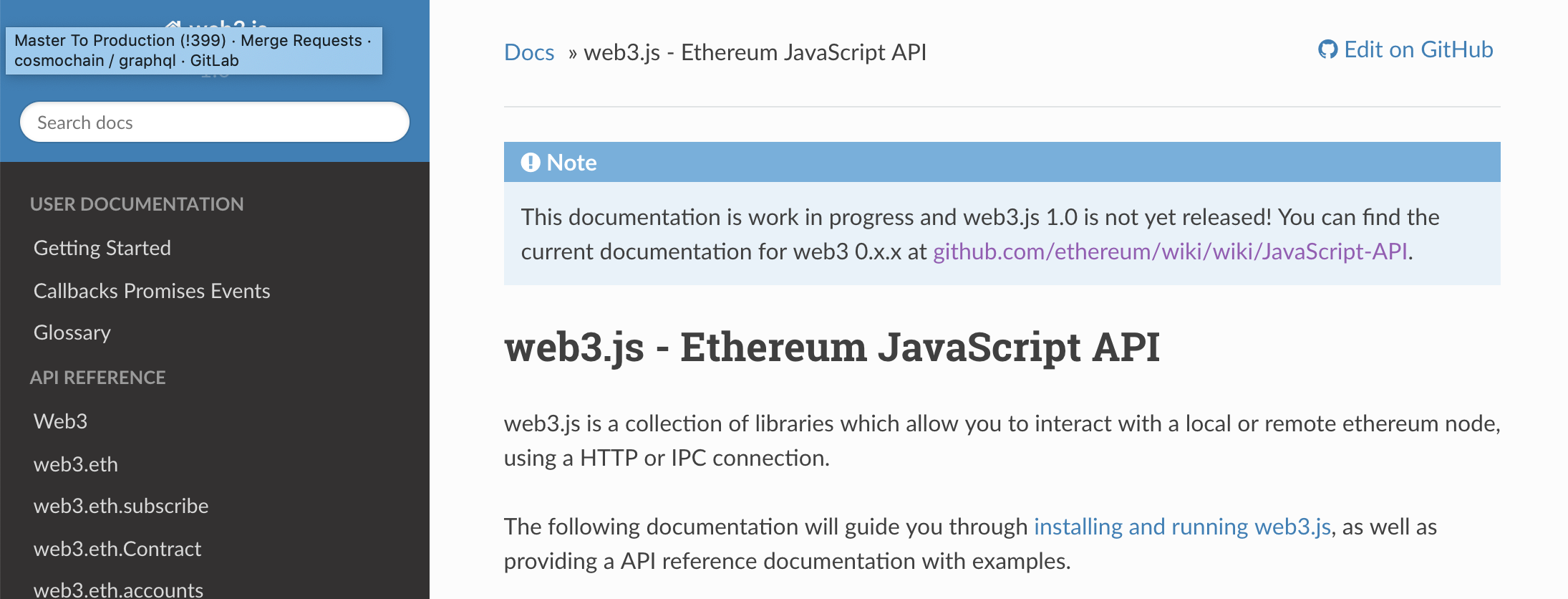Viewport: 1568px width, 599px height.
Task: Open the Edit on GitHub link
Action: pos(1405,49)
